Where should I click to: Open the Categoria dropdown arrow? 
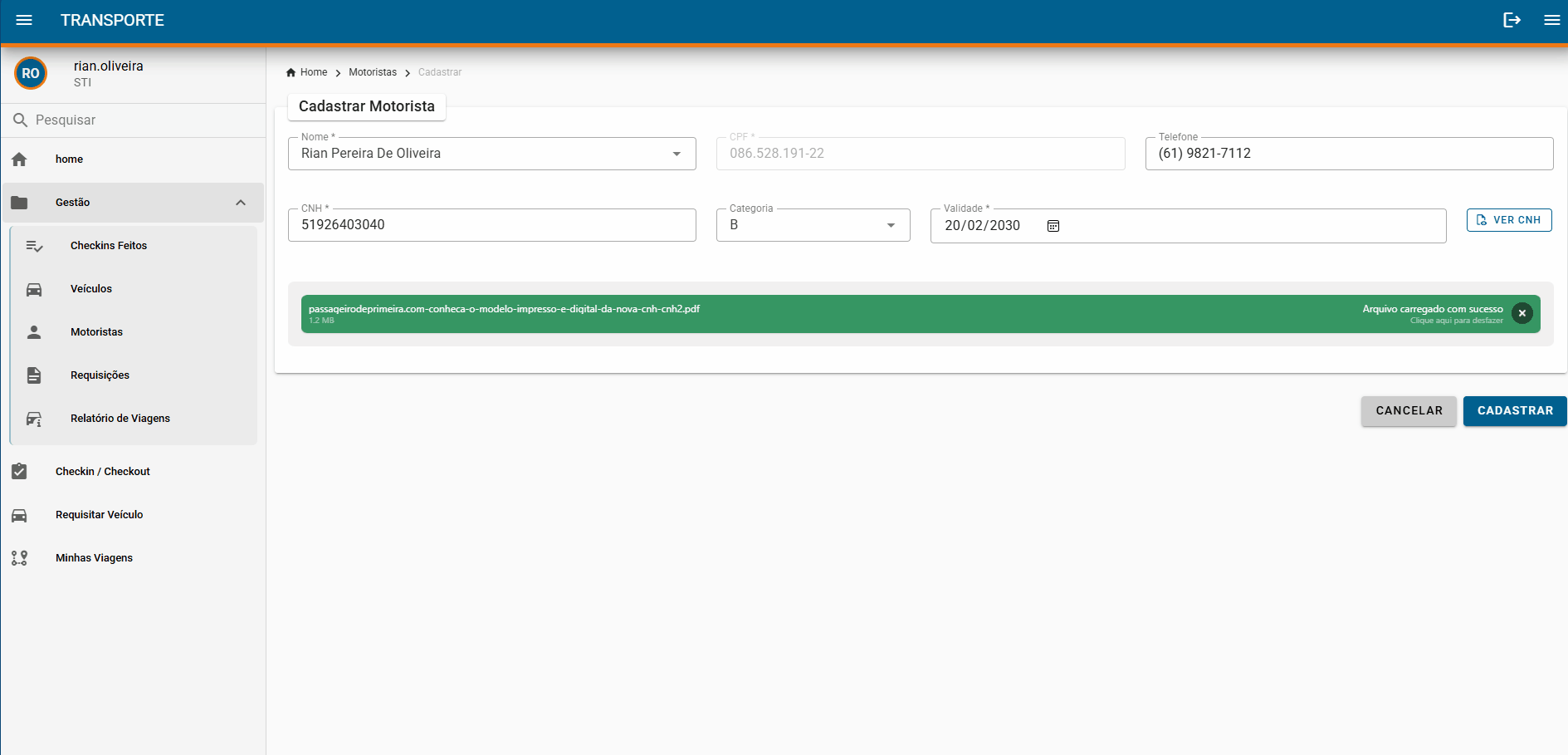tap(891, 225)
